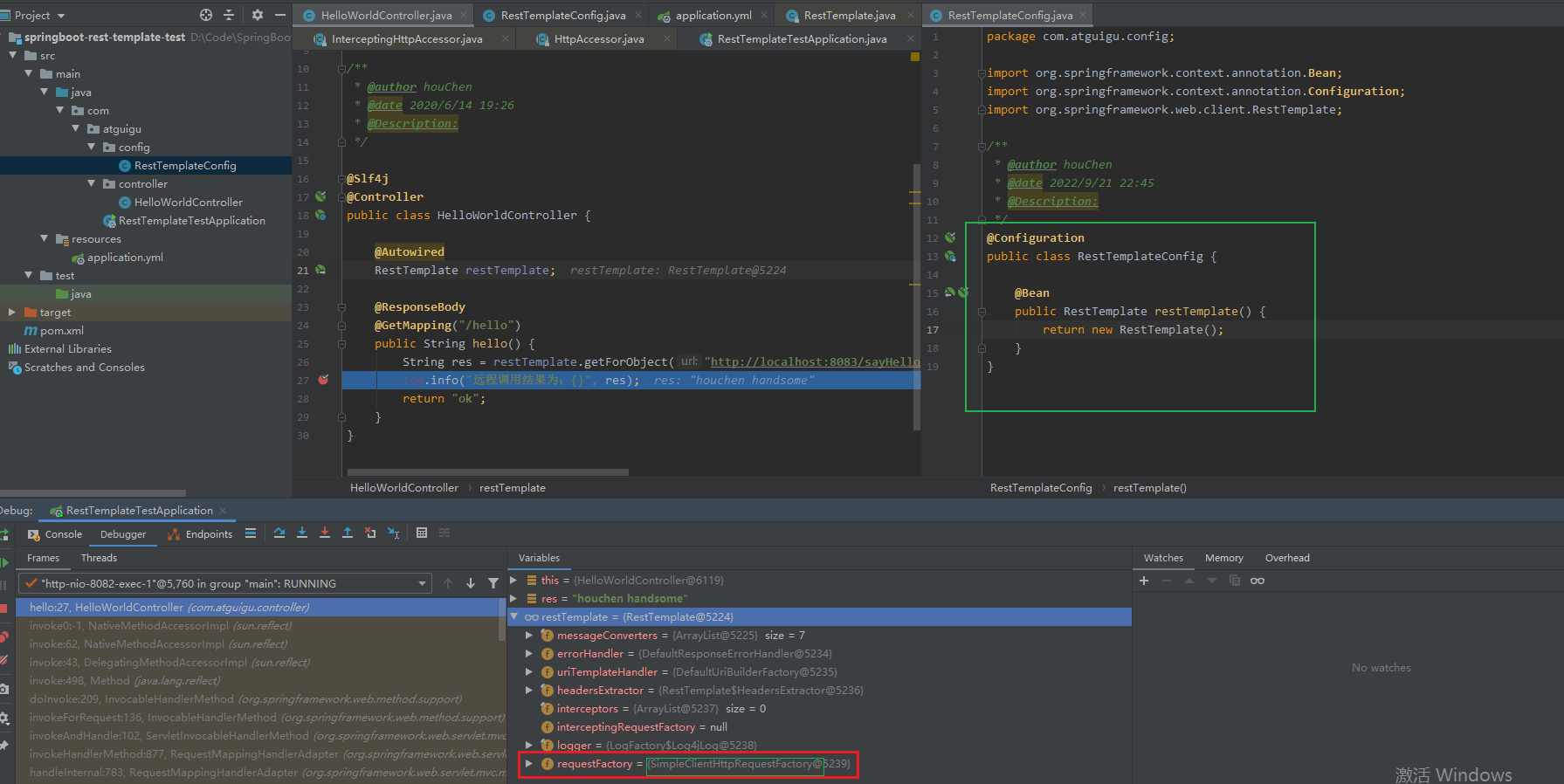This screenshot has width=1564, height=784.
Task: Fold the hello() method at line 25
Action: 341,343
